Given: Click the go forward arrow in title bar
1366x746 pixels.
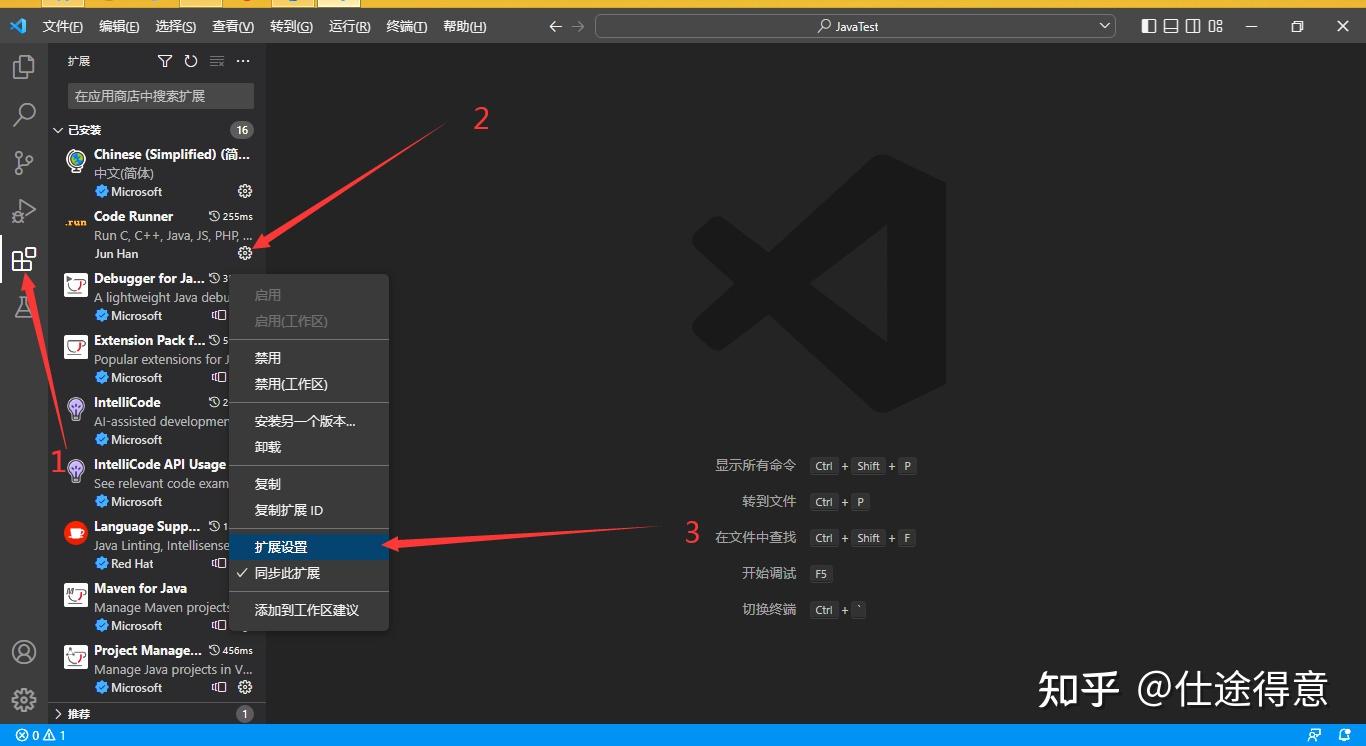Looking at the screenshot, I should pos(578,27).
